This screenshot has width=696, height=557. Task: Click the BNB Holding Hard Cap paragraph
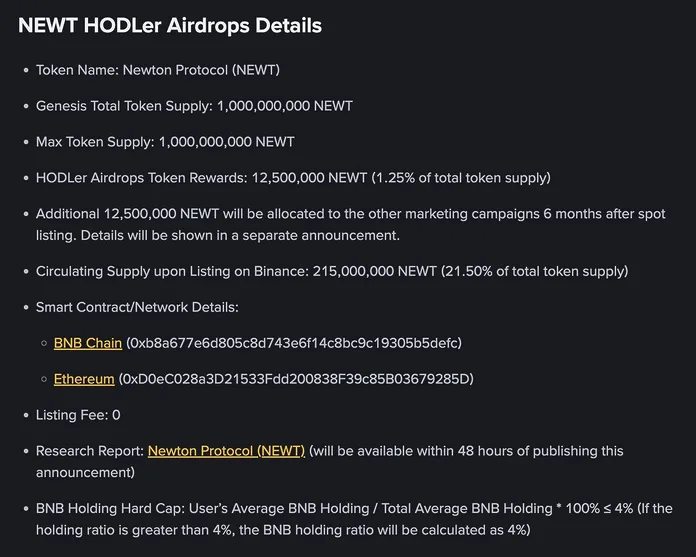click(x=354, y=519)
